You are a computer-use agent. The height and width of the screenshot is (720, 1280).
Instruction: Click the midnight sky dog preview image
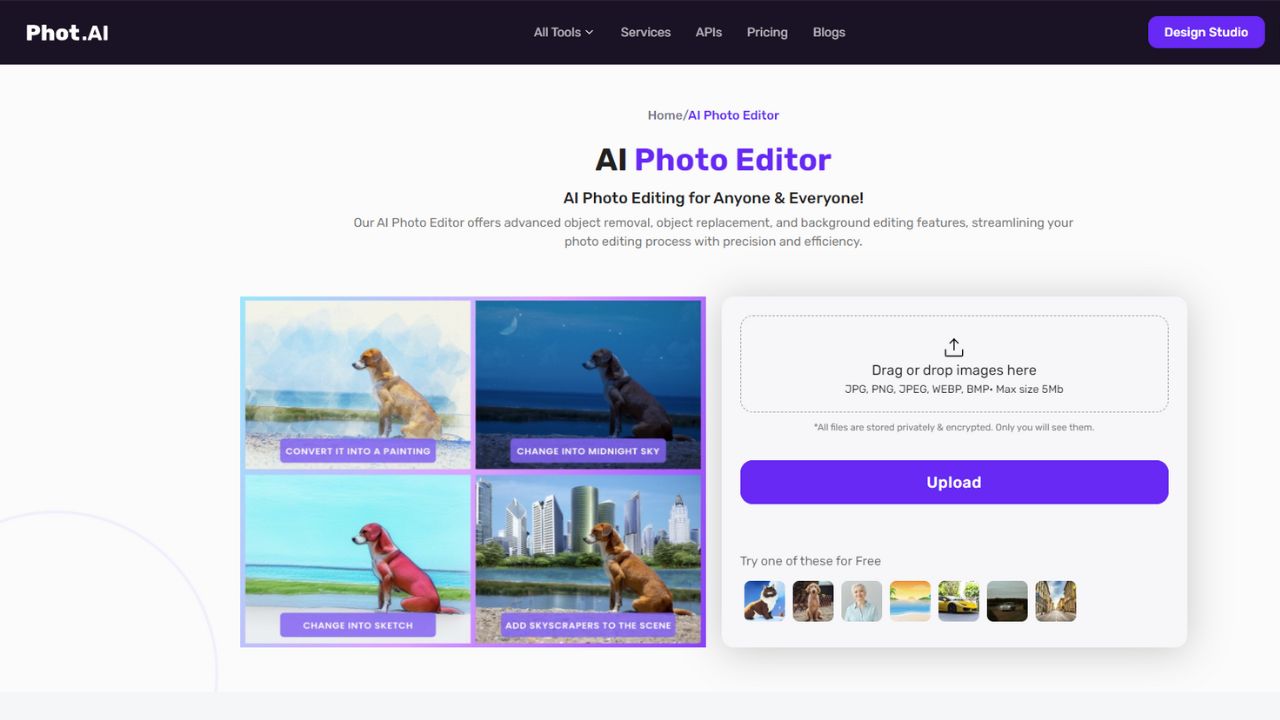tap(588, 385)
